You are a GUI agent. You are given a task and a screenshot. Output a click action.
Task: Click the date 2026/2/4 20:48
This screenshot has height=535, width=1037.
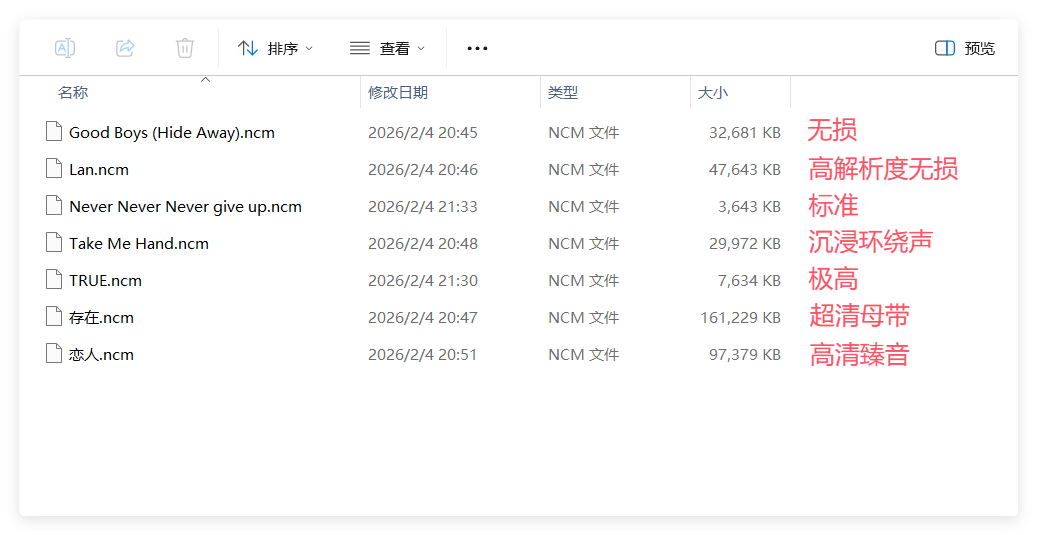tap(423, 243)
